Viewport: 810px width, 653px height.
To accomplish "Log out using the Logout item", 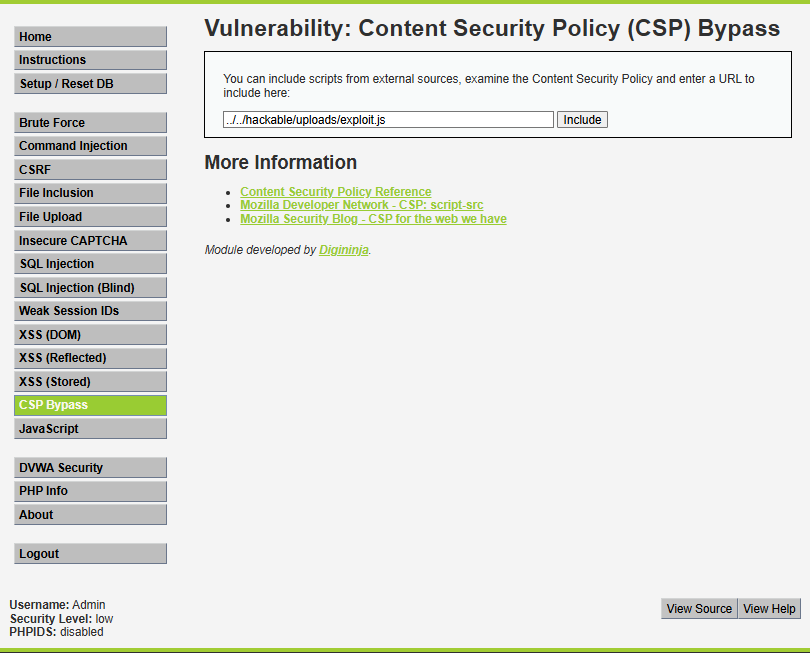I will pyautogui.click(x=90, y=554).
